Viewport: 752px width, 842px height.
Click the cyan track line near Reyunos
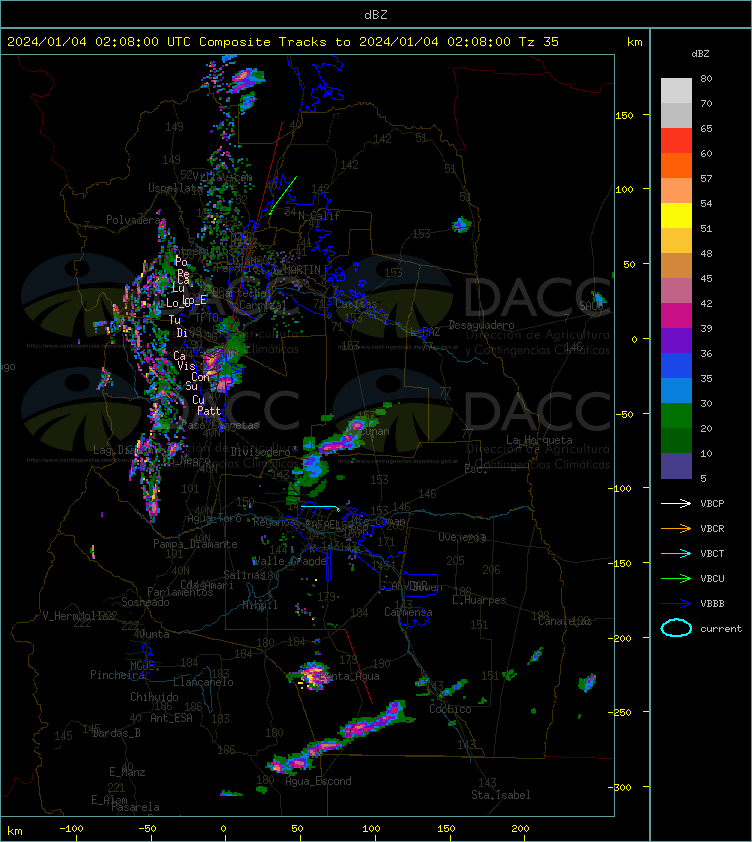click(320, 506)
